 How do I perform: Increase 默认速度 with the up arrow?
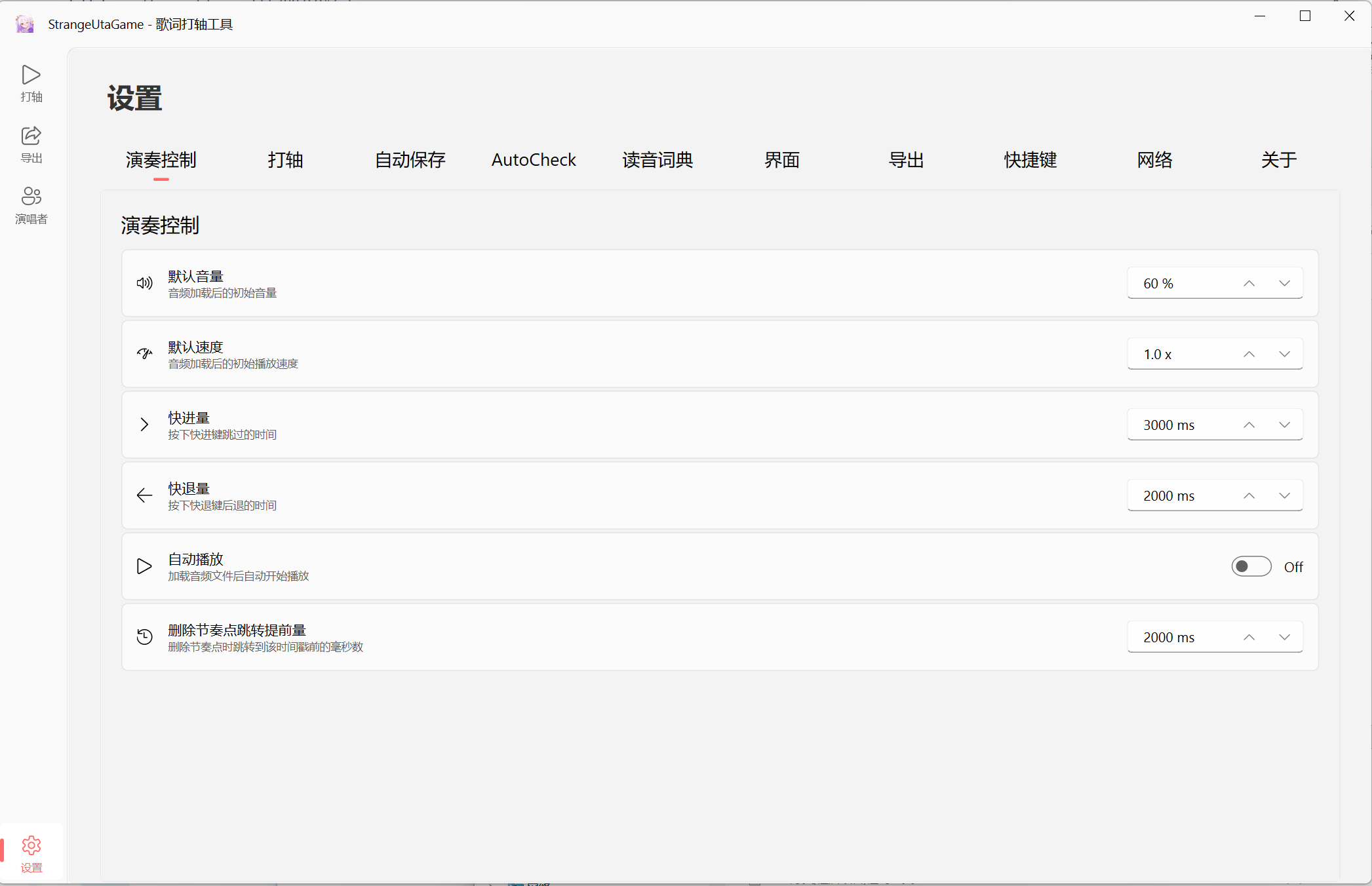[1249, 354]
